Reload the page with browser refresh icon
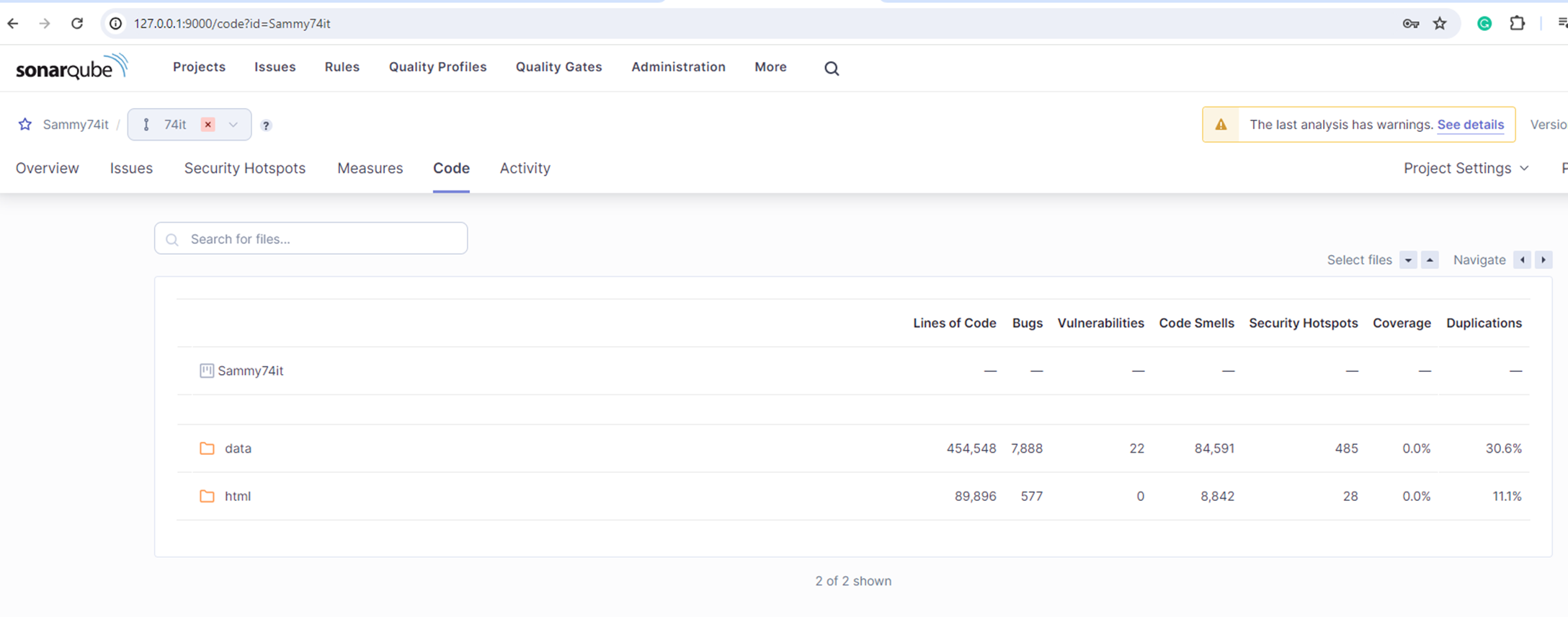 [77, 24]
